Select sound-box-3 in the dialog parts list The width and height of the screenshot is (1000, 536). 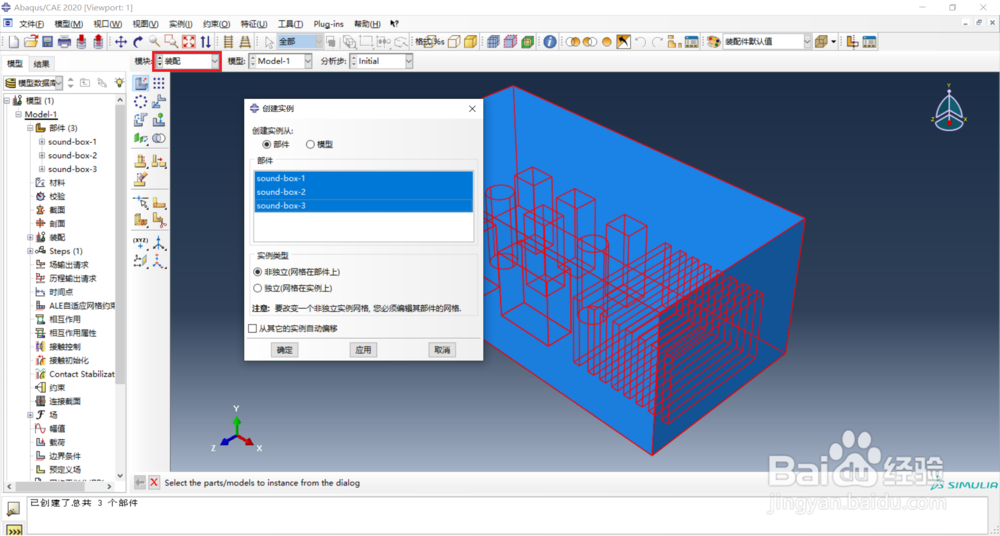[x=364, y=205]
